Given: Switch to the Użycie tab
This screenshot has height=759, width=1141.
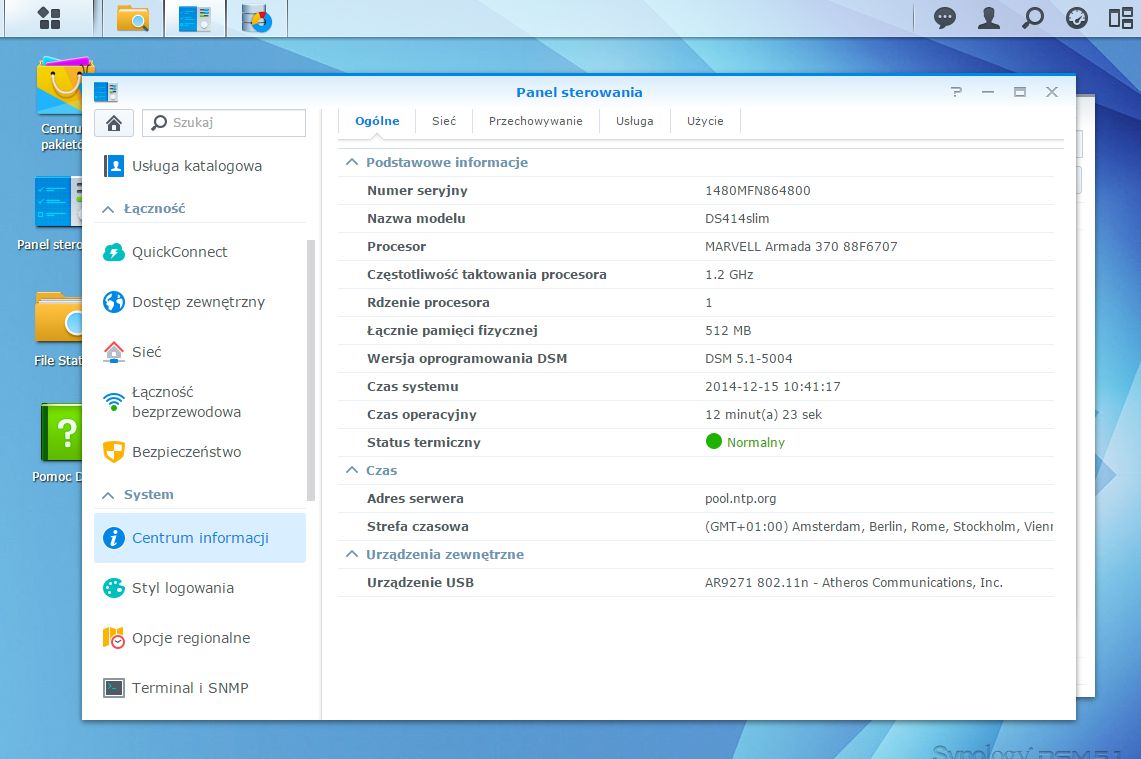Looking at the screenshot, I should pos(705,122).
